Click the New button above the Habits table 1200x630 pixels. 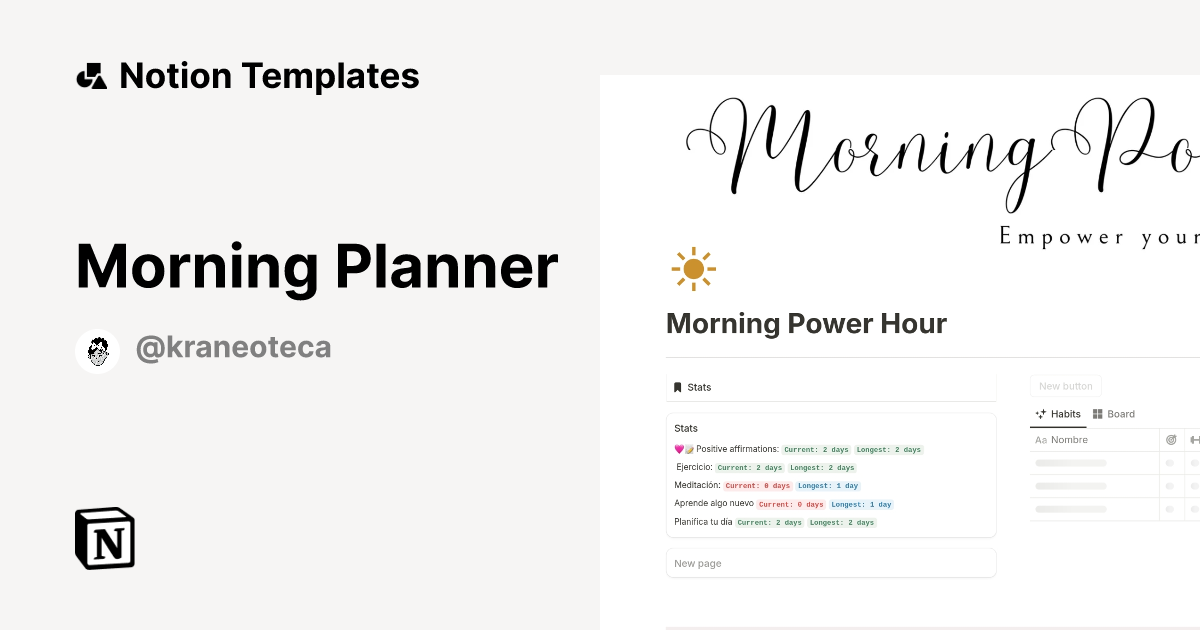1065,386
